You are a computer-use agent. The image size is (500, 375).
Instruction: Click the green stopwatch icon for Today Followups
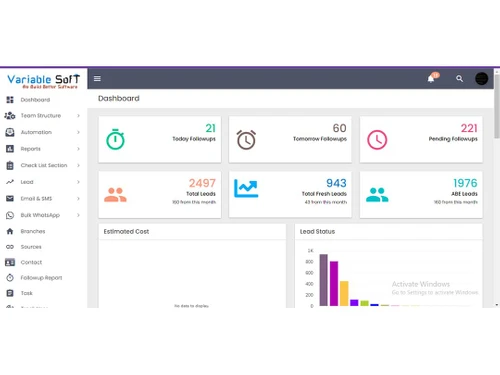click(x=115, y=139)
